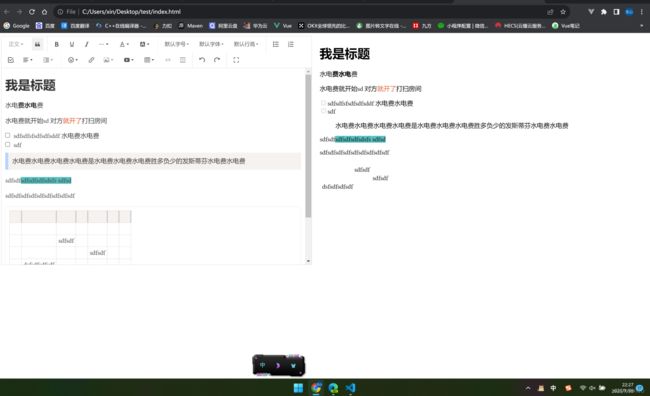Apply bold formatting with B icon
The height and width of the screenshot is (396, 650).
[x=56, y=44]
